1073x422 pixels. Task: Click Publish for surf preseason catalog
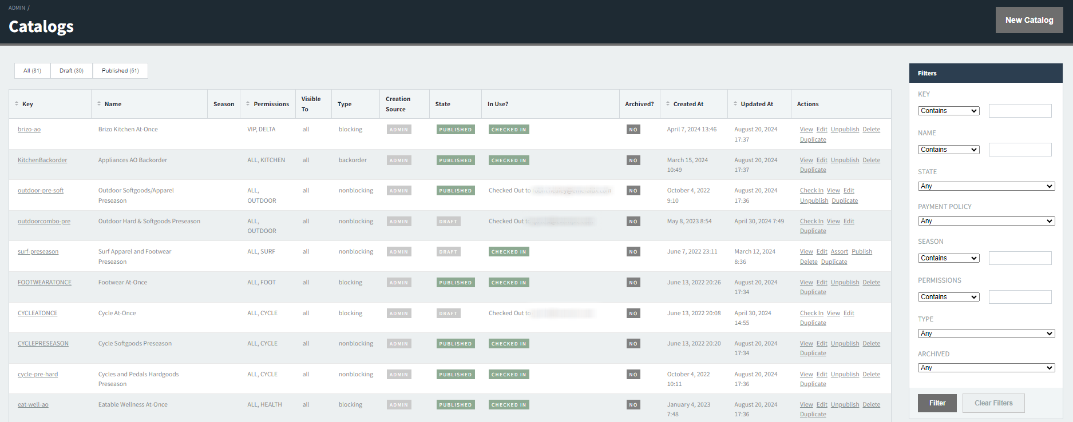[x=862, y=252]
